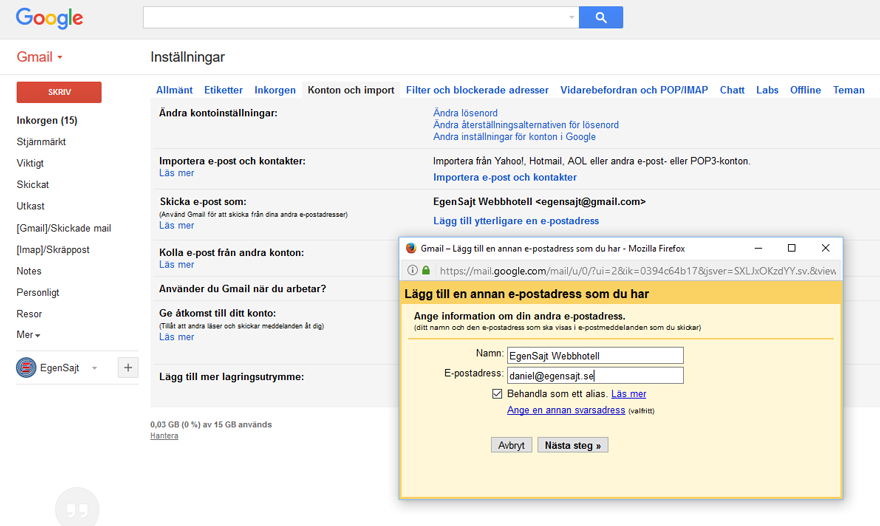This screenshot has width=880, height=526.
Task: Click Ange en annan svarsadress link
Action: (x=566, y=410)
